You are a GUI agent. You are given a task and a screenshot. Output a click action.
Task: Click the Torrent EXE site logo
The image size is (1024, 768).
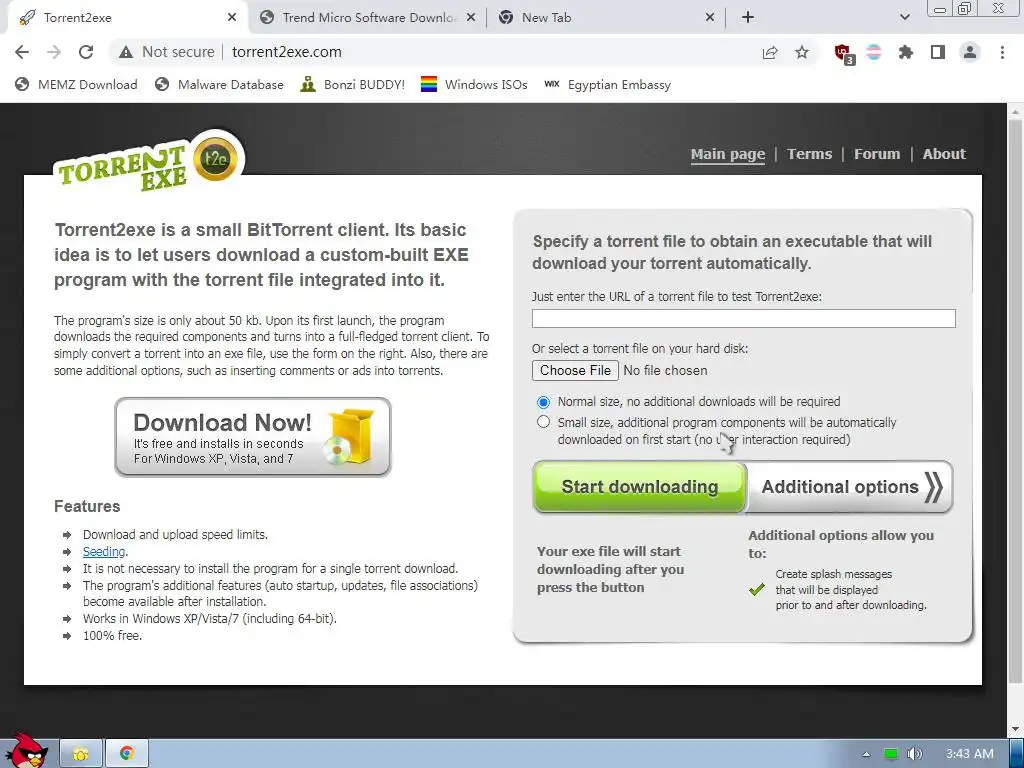(x=149, y=163)
